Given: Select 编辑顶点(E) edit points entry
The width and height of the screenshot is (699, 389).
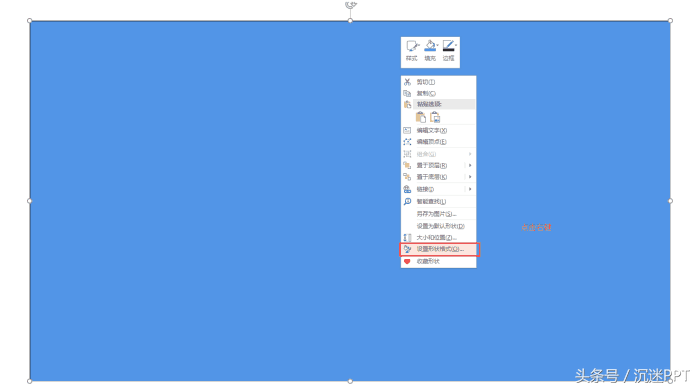Looking at the screenshot, I should (x=438, y=142).
